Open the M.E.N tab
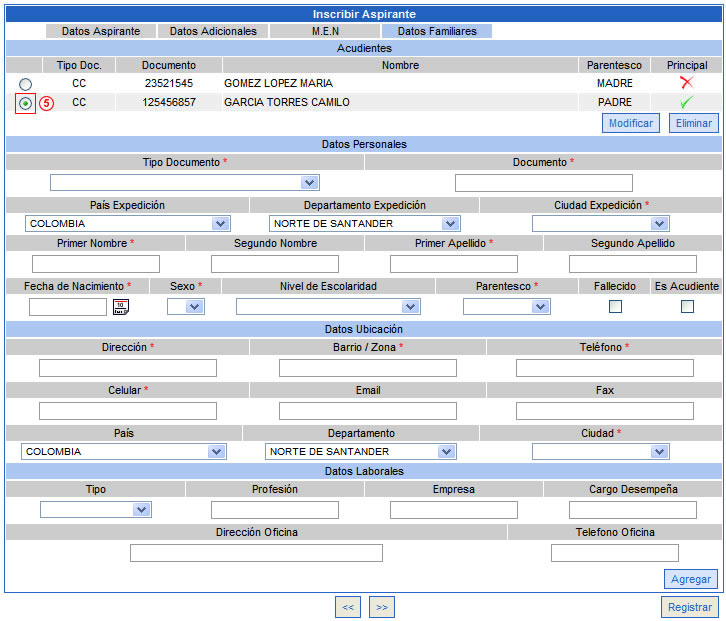 coord(325,31)
